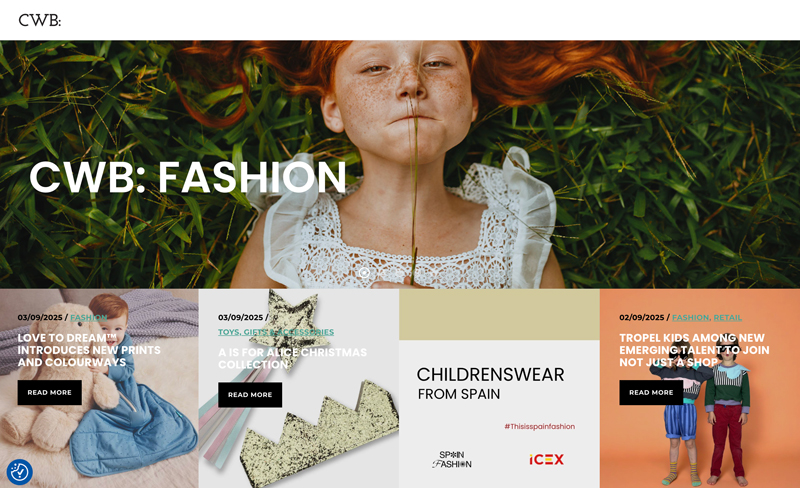Select the highlighted carousel slide dot
Viewport: 800px width, 488px height.
(364, 273)
